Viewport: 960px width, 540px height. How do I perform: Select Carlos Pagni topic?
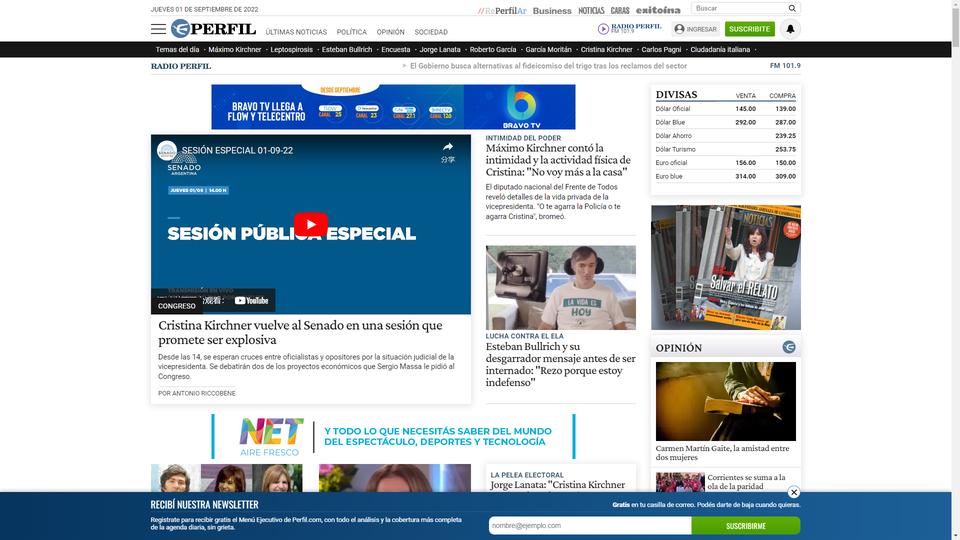tap(661, 50)
